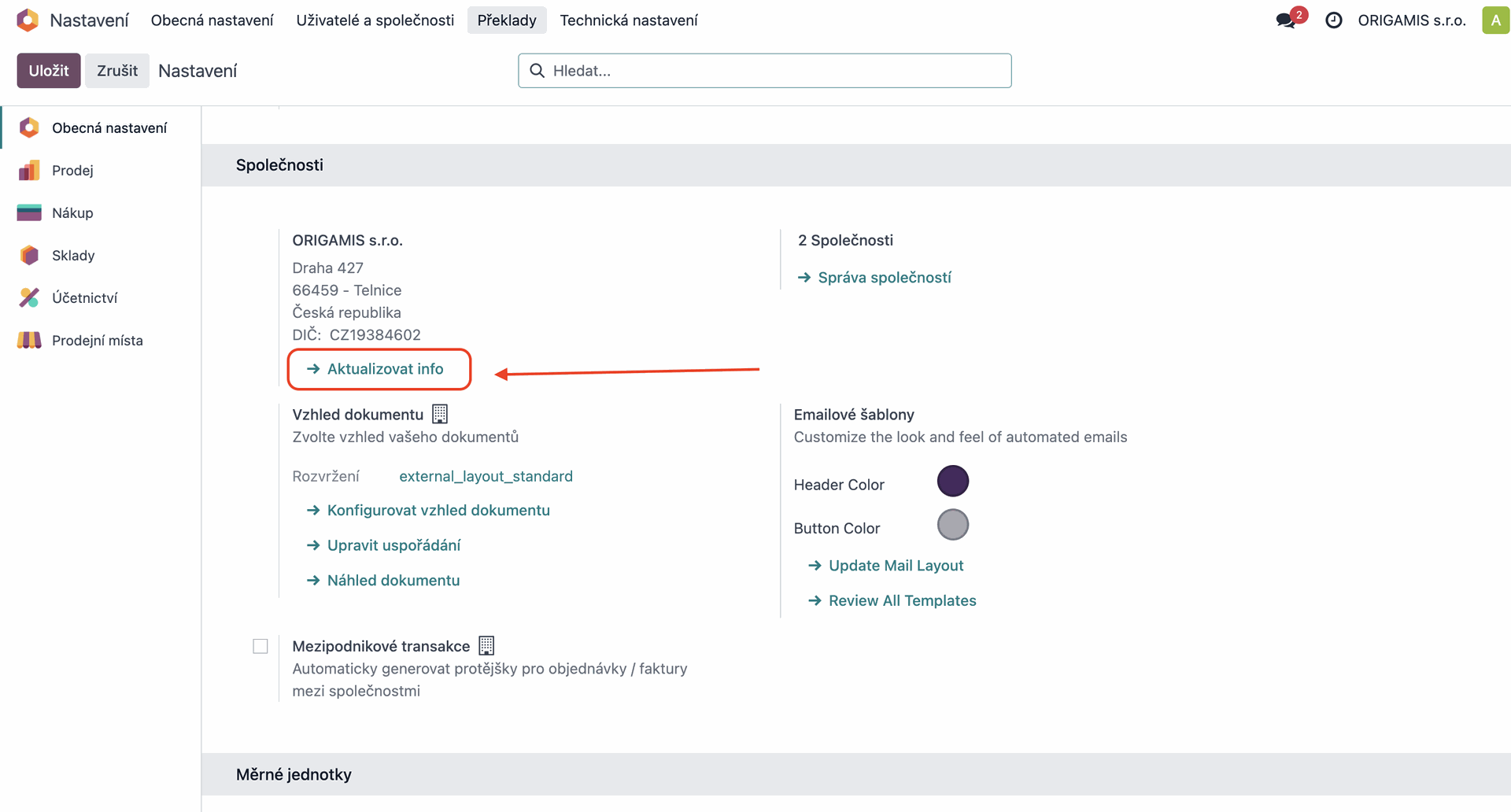Viewport: 1511px width, 812px height.
Task: Click the 2 Společnosti label
Action: point(845,241)
